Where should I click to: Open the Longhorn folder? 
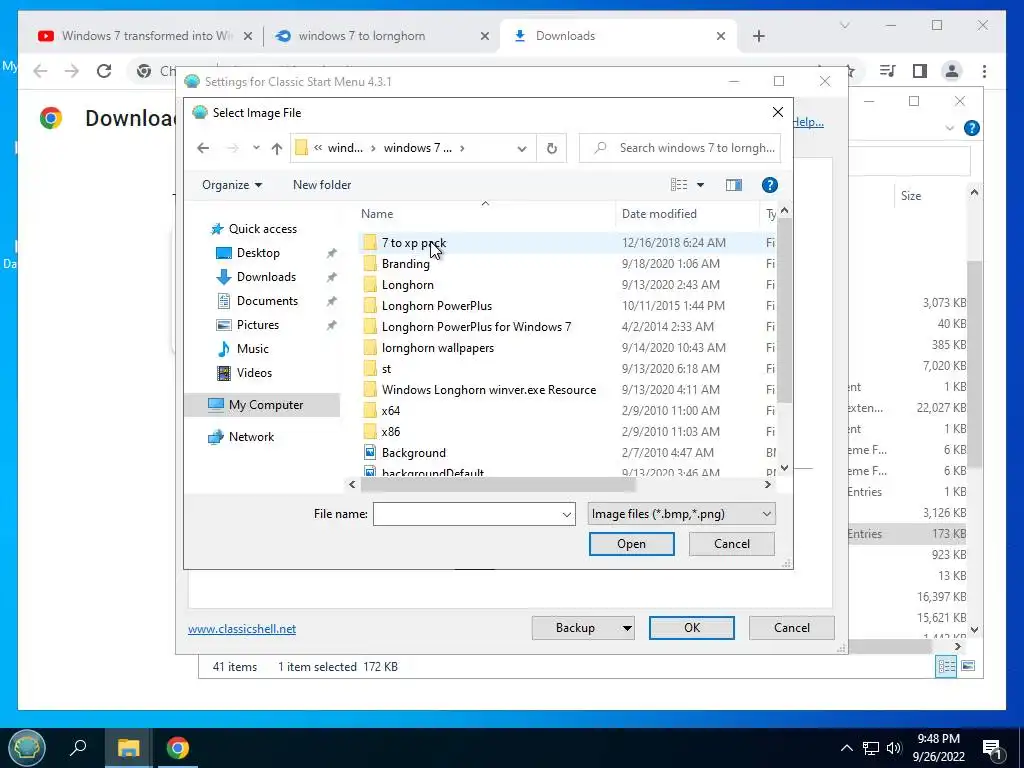pos(408,285)
